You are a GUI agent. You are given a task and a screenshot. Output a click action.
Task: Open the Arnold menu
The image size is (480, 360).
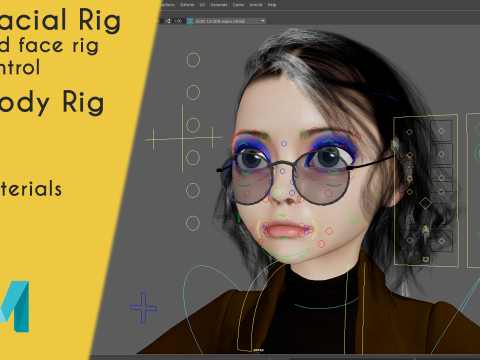click(x=256, y=5)
